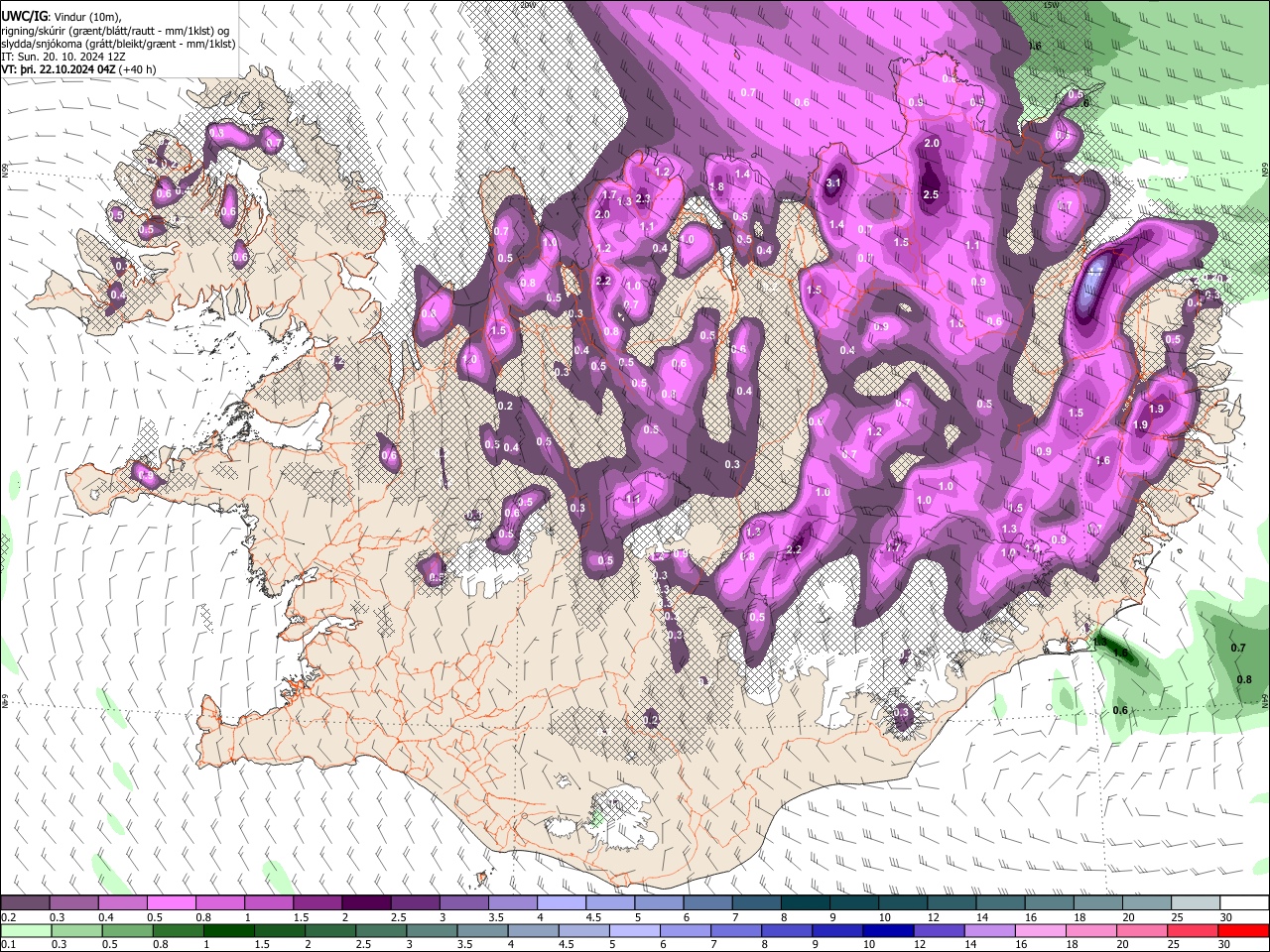Click the bright pink 0.5 mm snow swatch
The image size is (1270, 952).
coord(171,903)
